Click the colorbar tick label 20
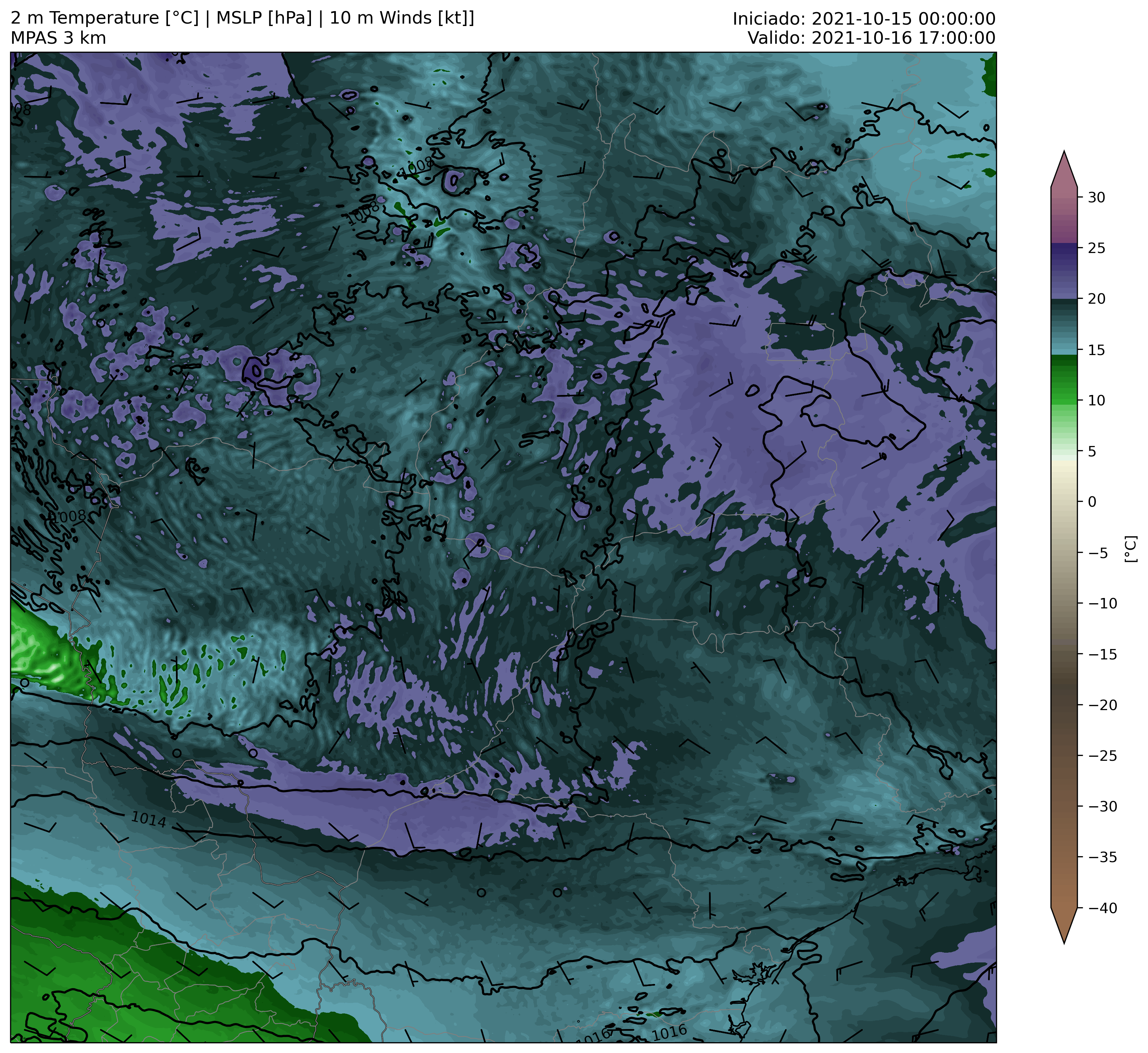1148x1053 pixels. point(1097,299)
